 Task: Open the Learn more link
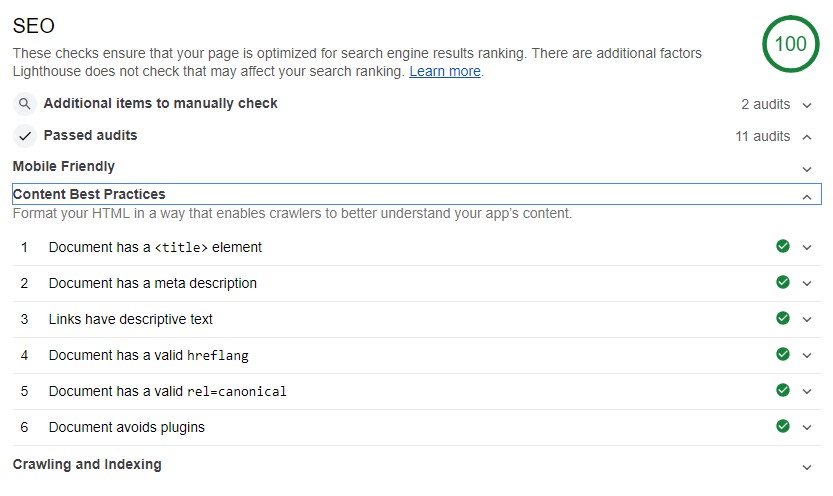[445, 71]
